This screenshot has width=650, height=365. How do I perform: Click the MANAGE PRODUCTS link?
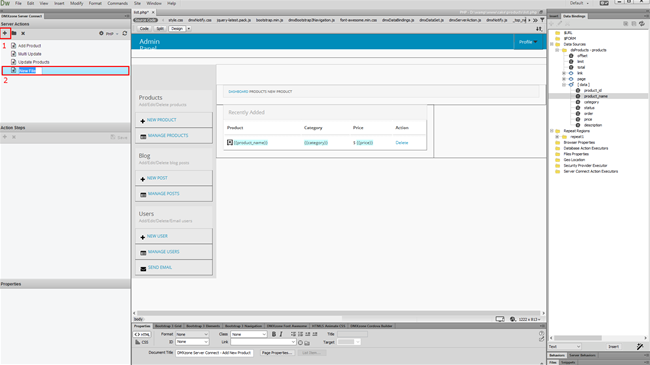tap(168, 136)
